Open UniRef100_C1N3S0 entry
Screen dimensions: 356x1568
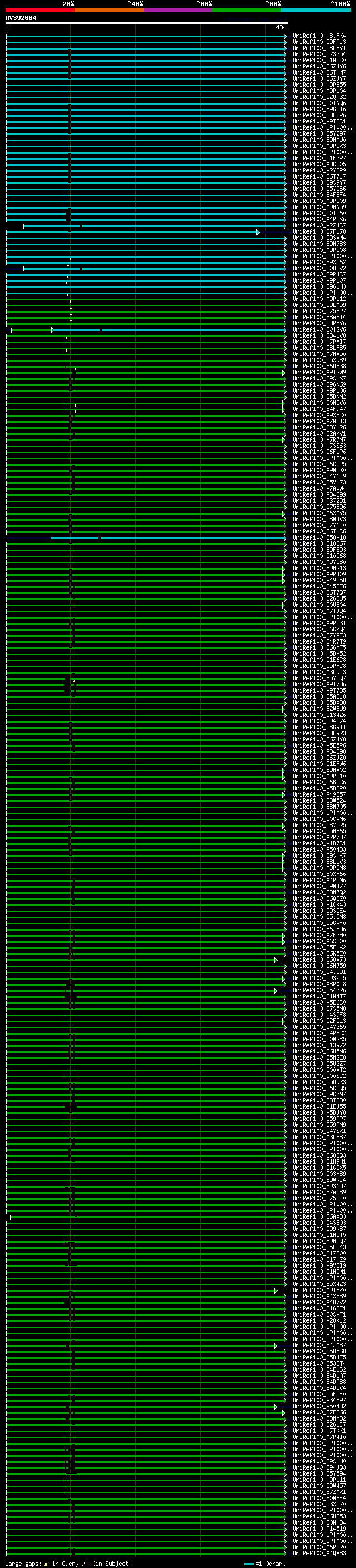click(319, 60)
